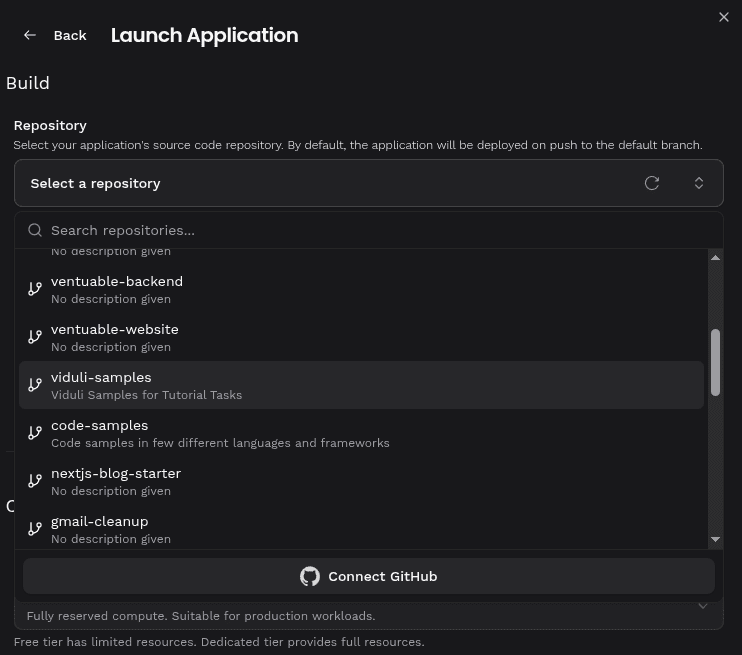
Task: Click the search magnifier icon
Action: (x=35, y=230)
